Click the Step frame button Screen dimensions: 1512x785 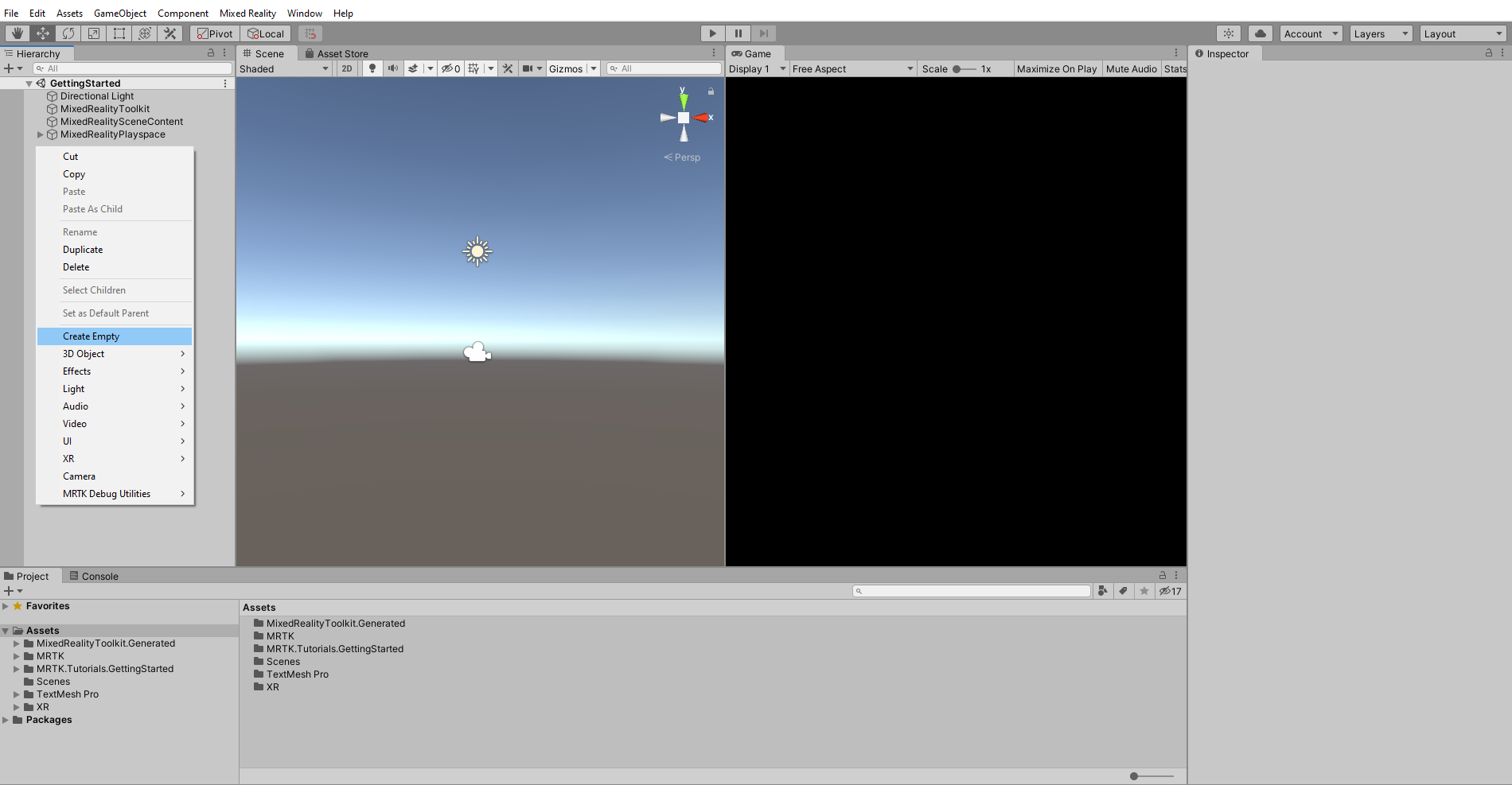[x=764, y=33]
